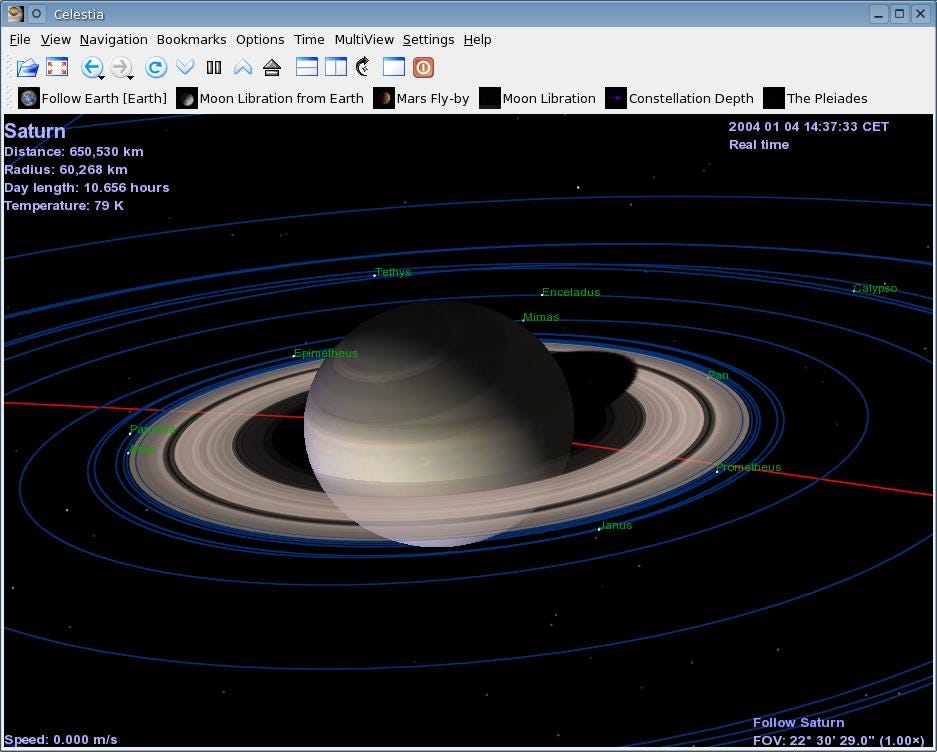Click the orange power quit icon
937x752 pixels.
pyautogui.click(x=423, y=68)
